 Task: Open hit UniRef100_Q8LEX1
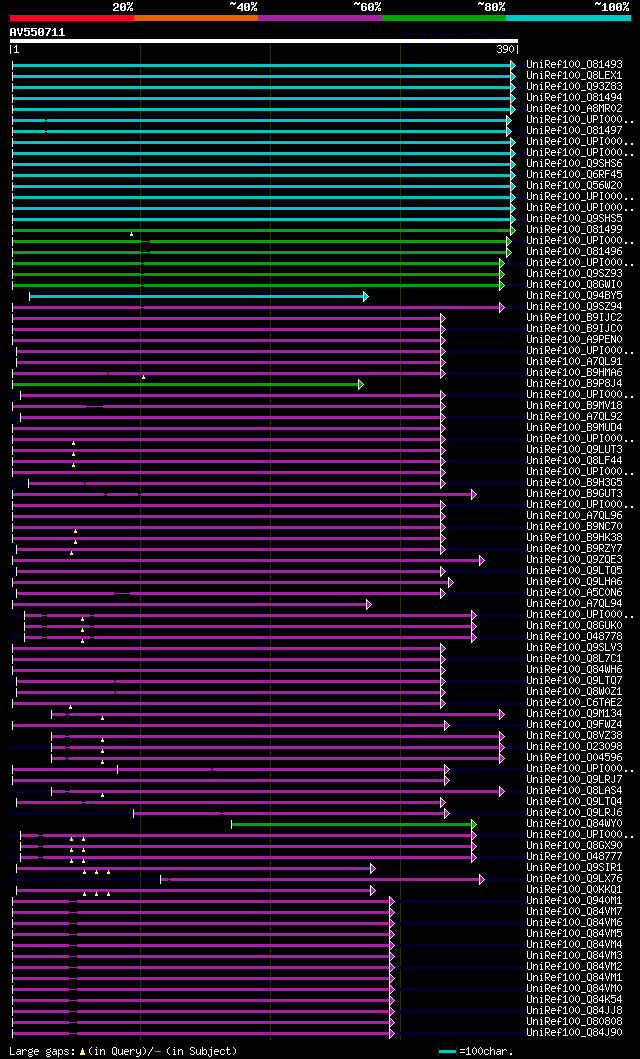tap(575, 75)
